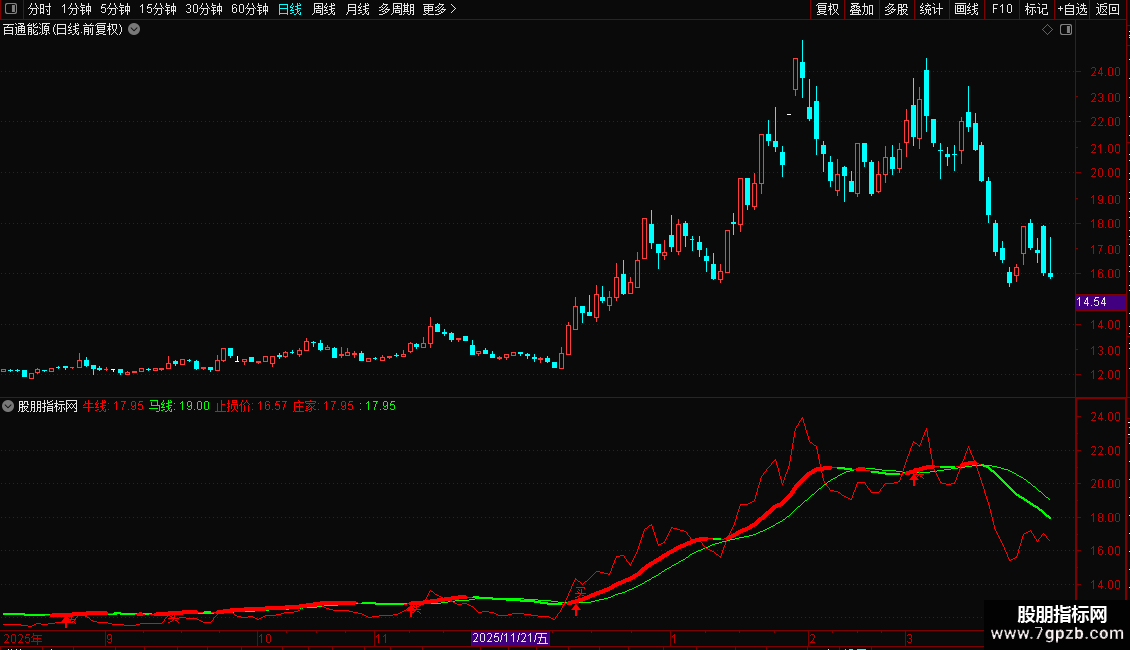Add stock via +自选 button

[x=1072, y=9]
